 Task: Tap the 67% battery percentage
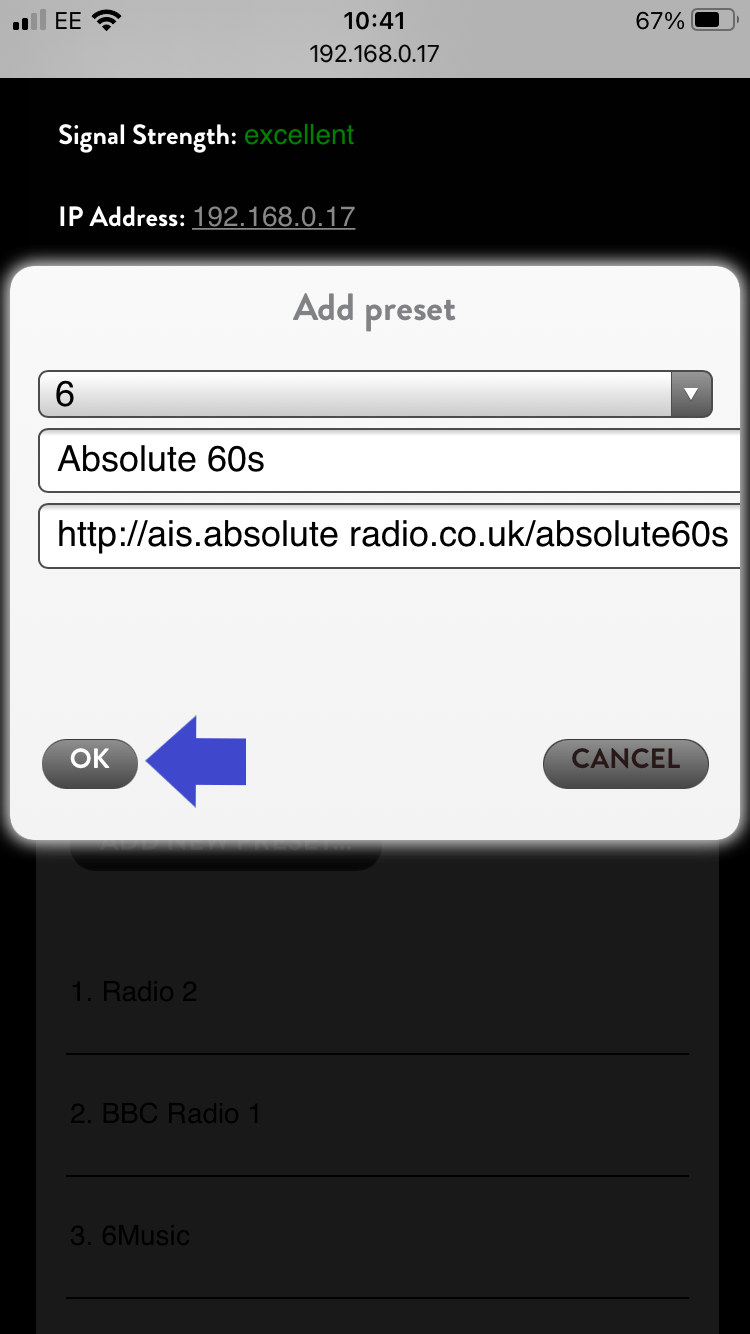point(659,20)
